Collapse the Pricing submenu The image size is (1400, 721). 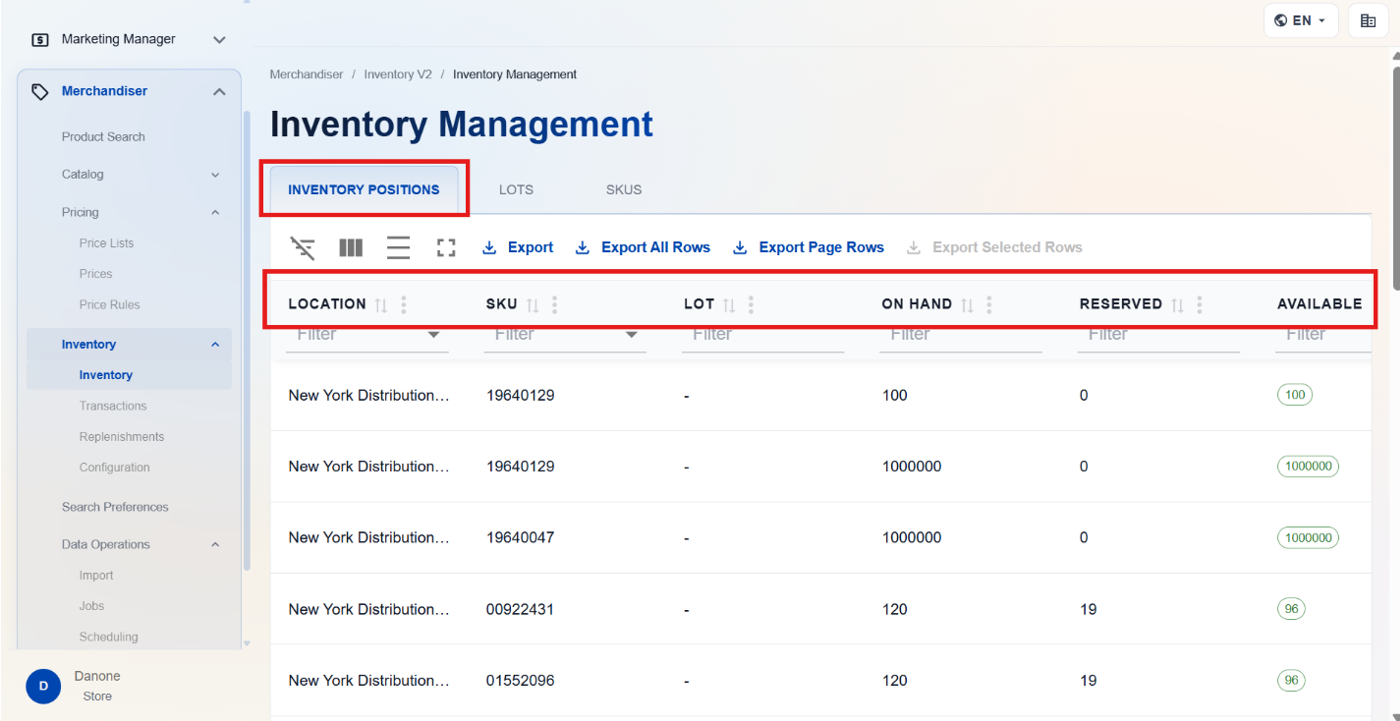pos(215,213)
